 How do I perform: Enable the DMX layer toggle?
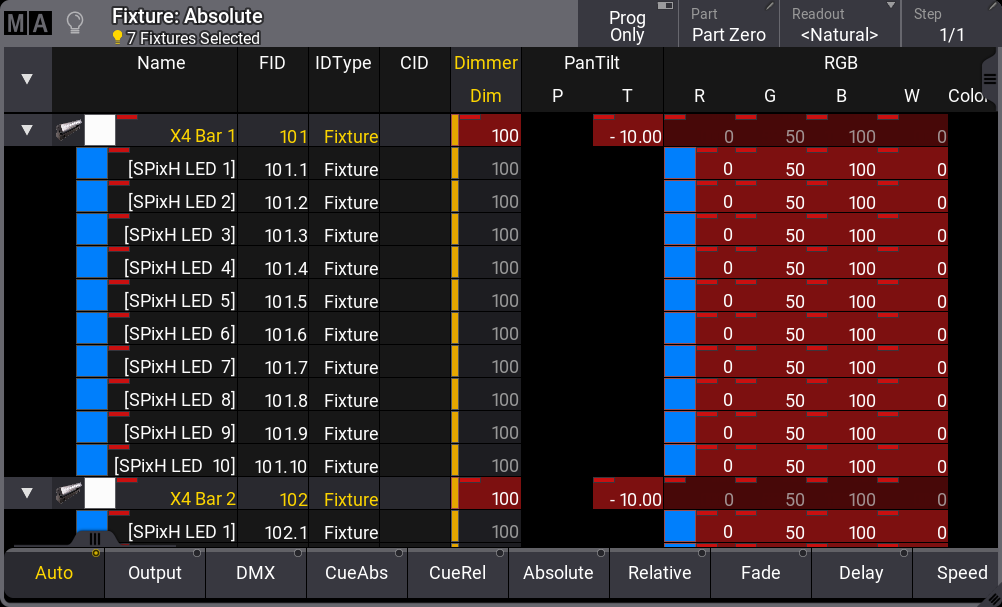tap(255, 573)
